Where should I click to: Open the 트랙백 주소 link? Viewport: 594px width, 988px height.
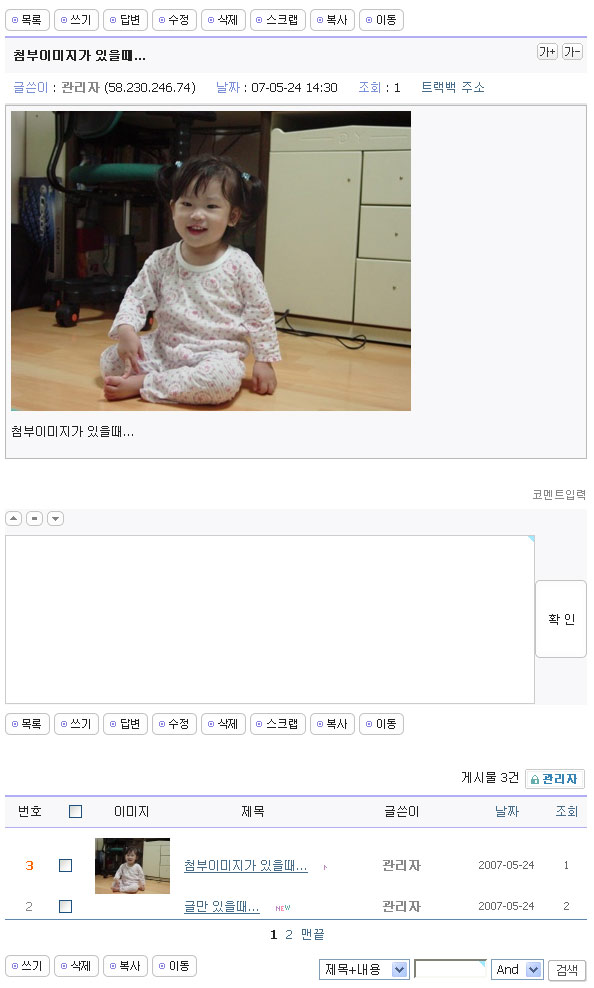click(x=453, y=88)
